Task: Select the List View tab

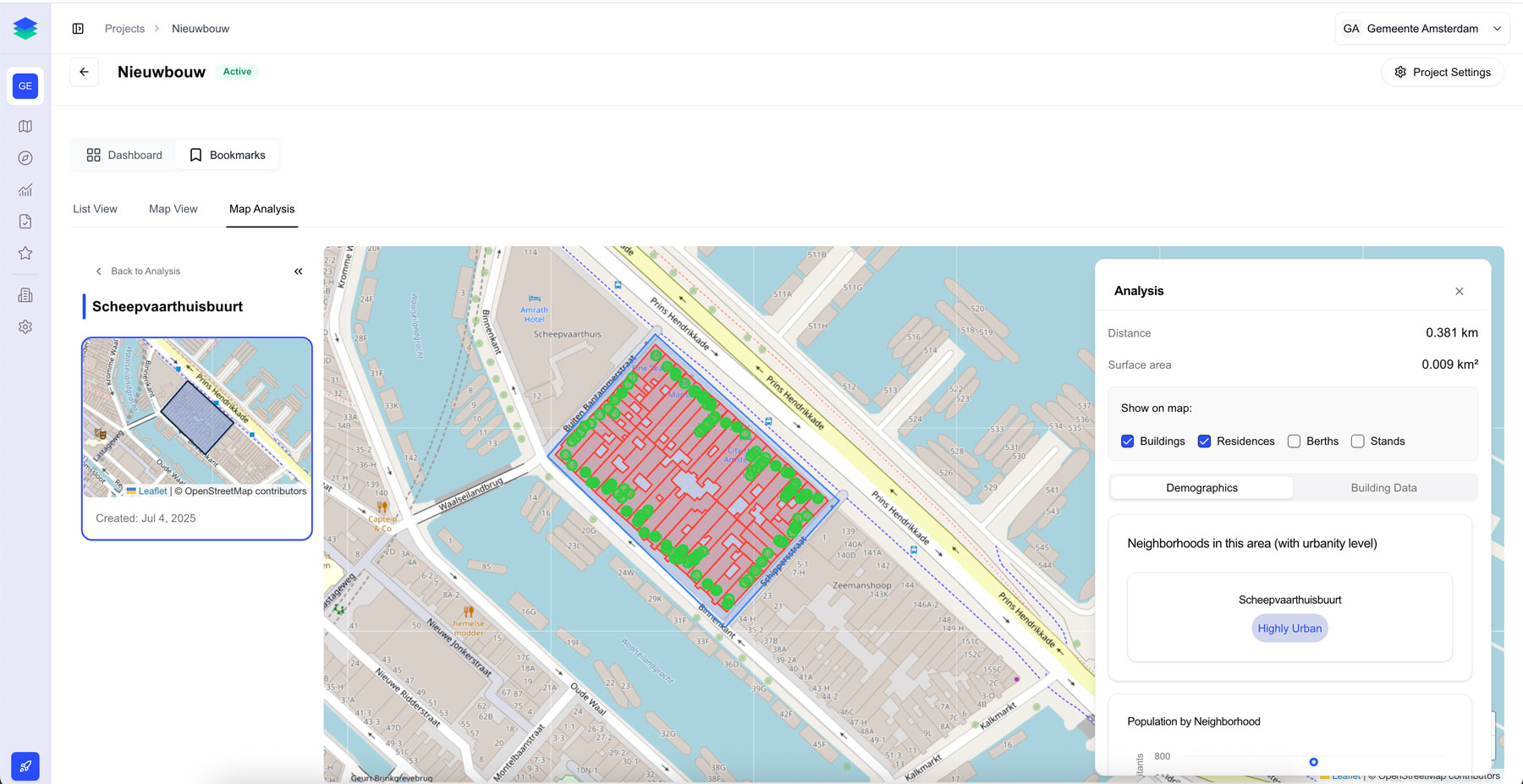Action: 95,209
